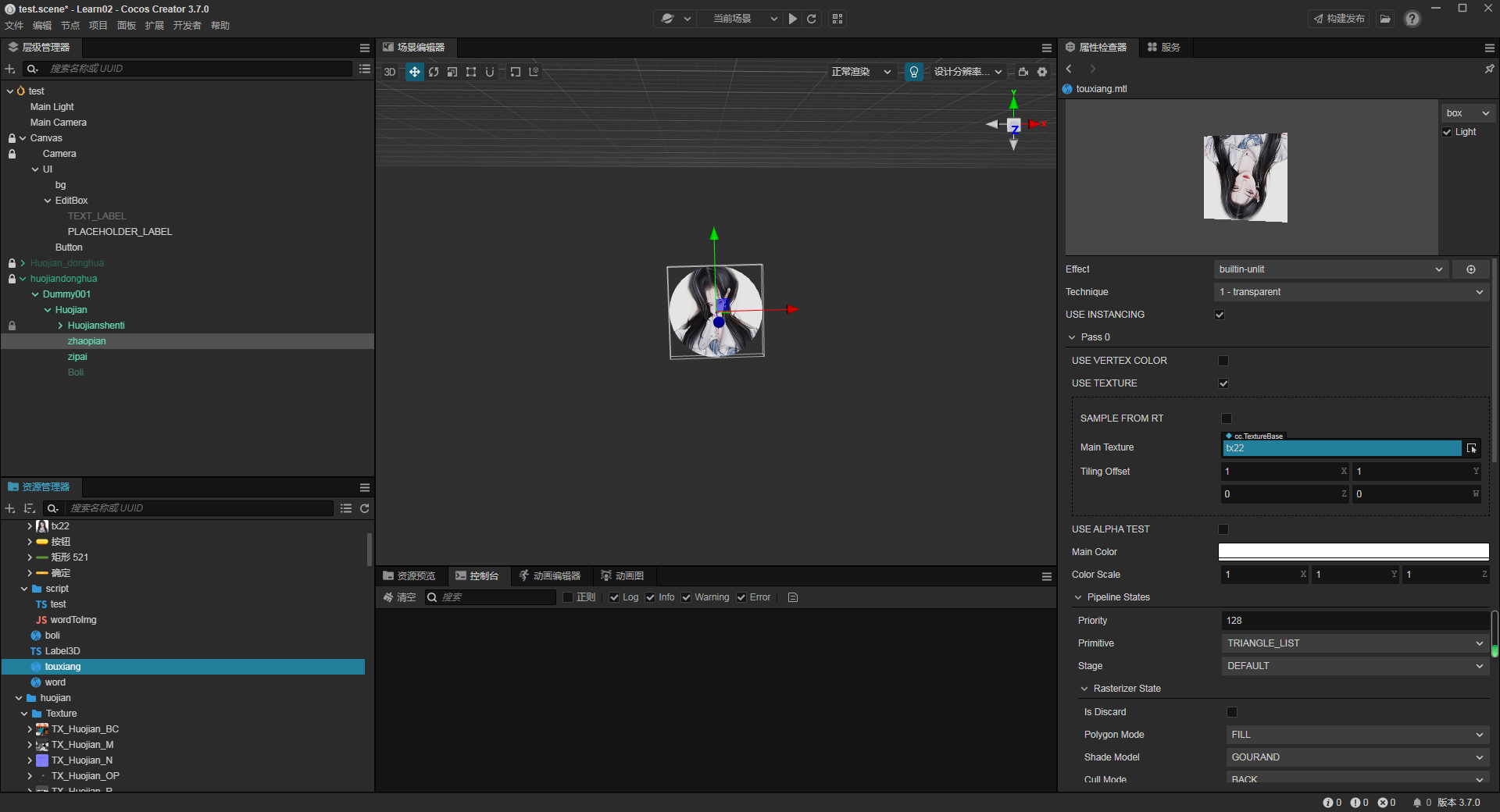Open notifications bell in status bar

(1417, 803)
